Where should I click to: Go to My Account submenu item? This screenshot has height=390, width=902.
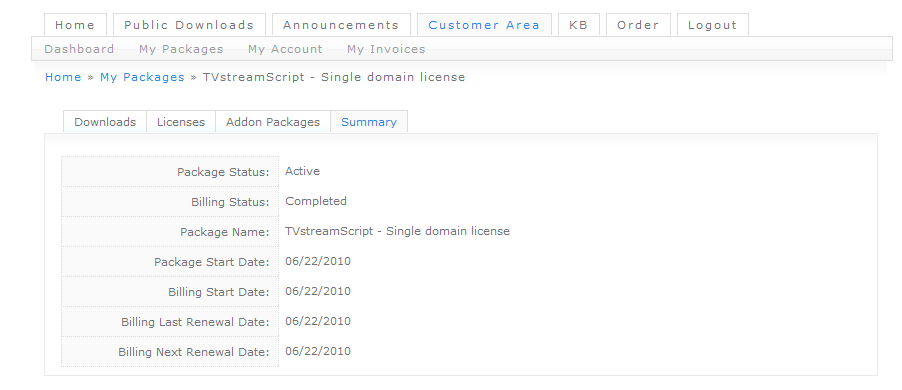285,49
